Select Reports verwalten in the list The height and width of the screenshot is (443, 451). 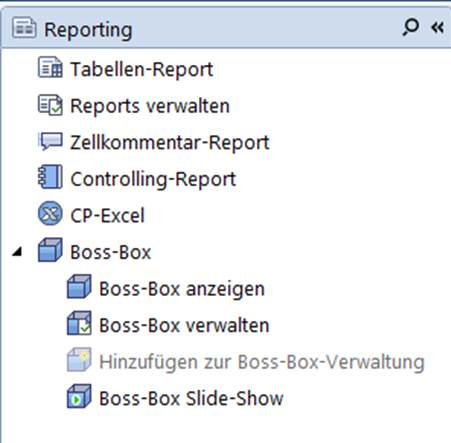coord(150,106)
